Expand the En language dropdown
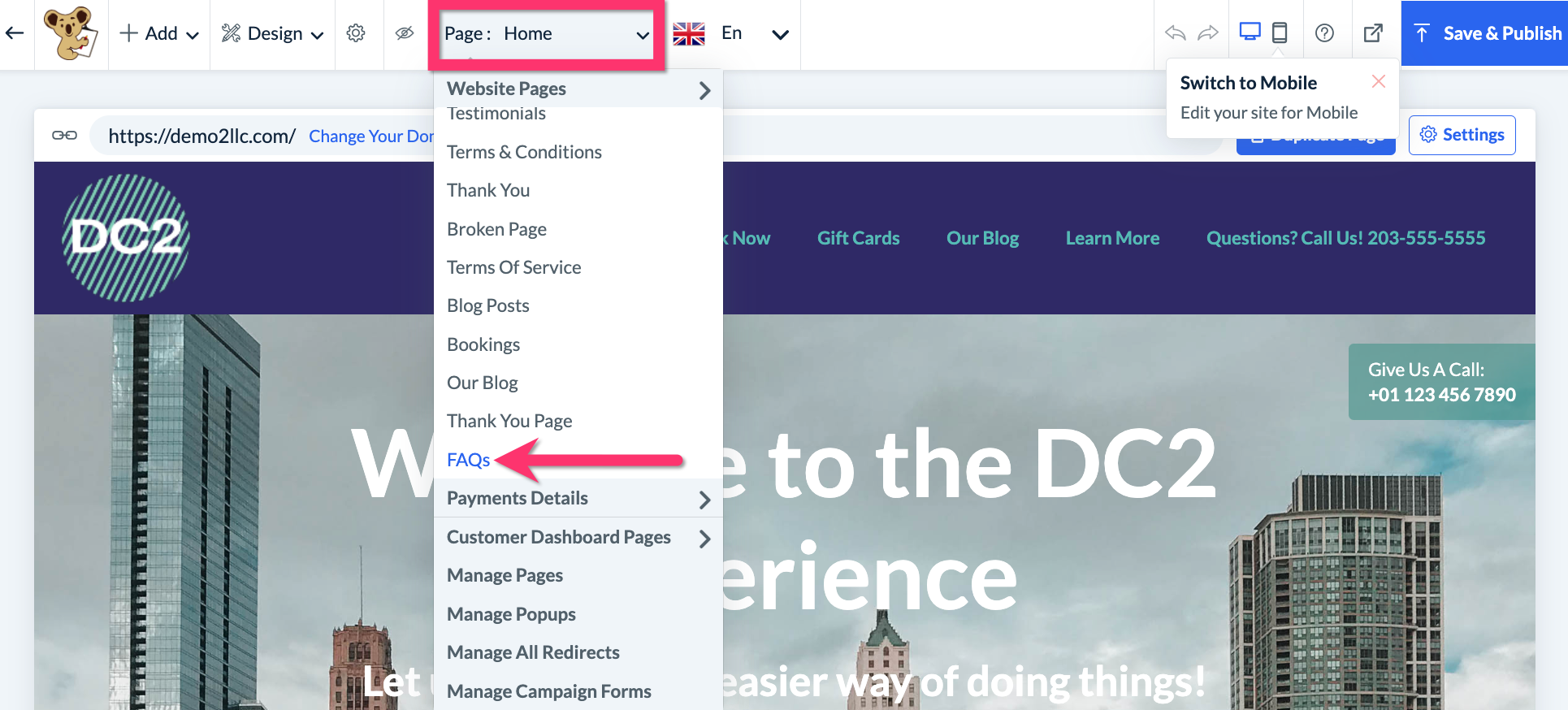This screenshot has width=1568, height=710. [780, 34]
